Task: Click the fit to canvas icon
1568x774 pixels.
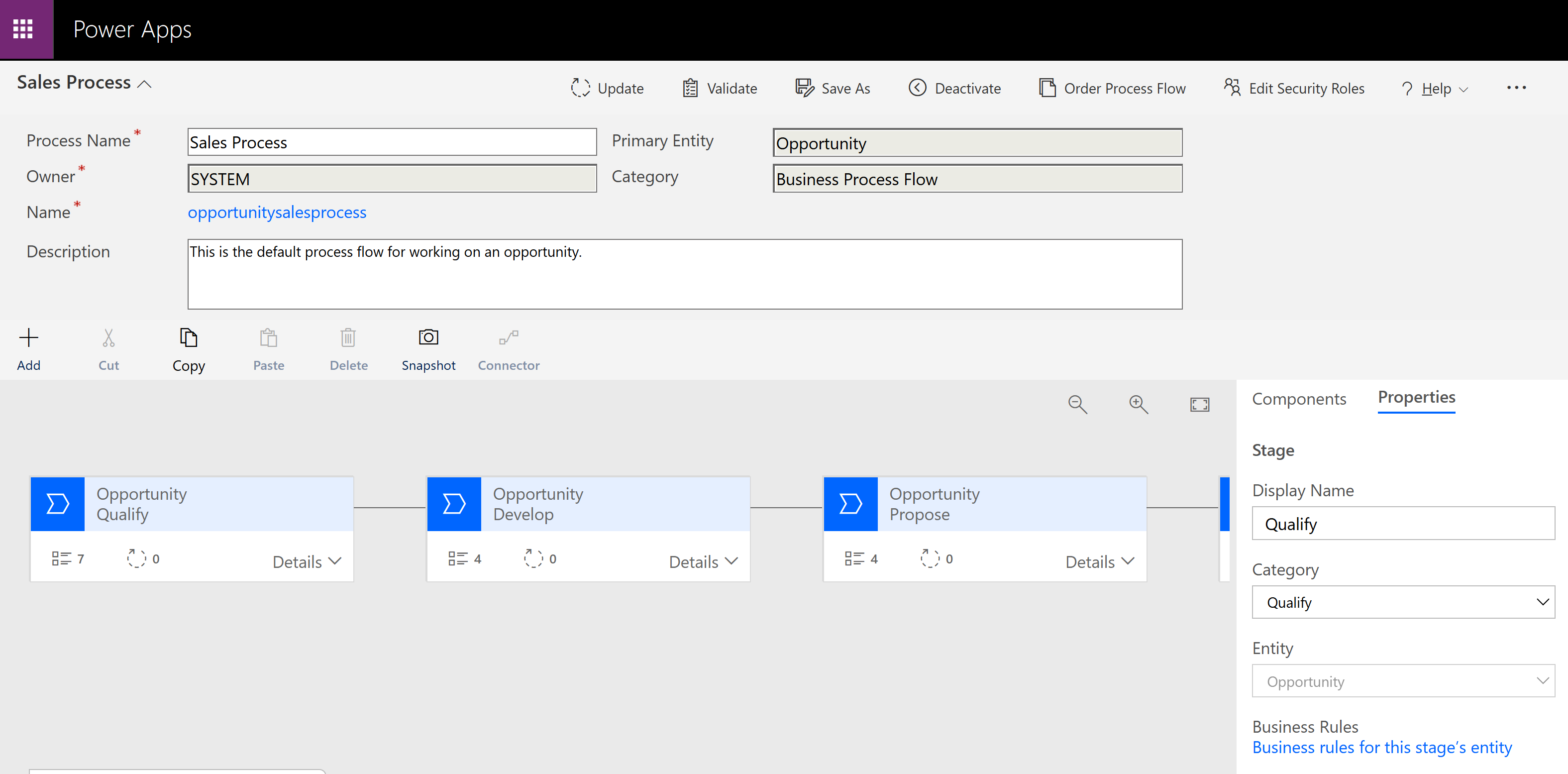Action: tap(1199, 404)
